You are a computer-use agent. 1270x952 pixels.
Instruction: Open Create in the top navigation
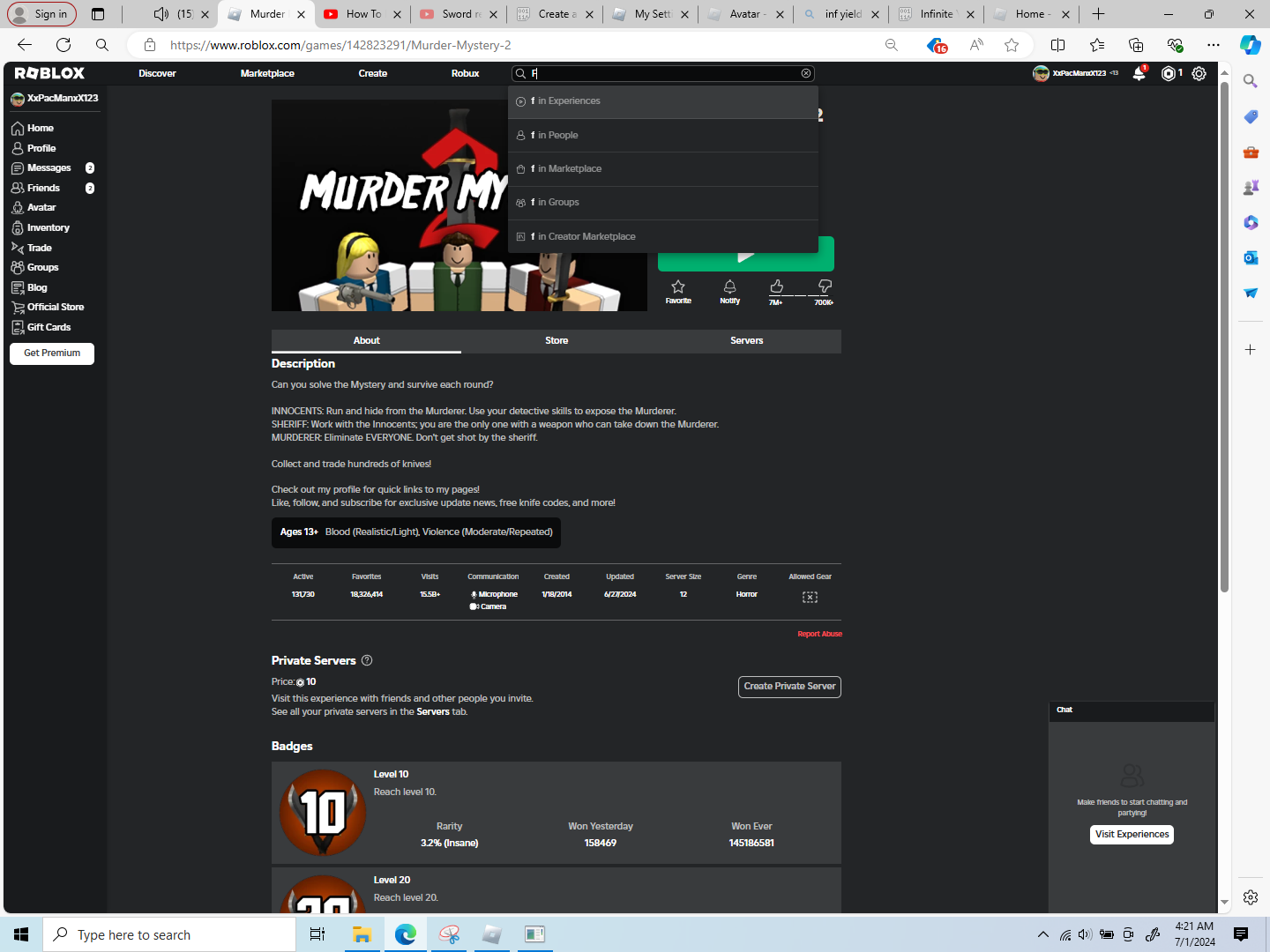373,73
